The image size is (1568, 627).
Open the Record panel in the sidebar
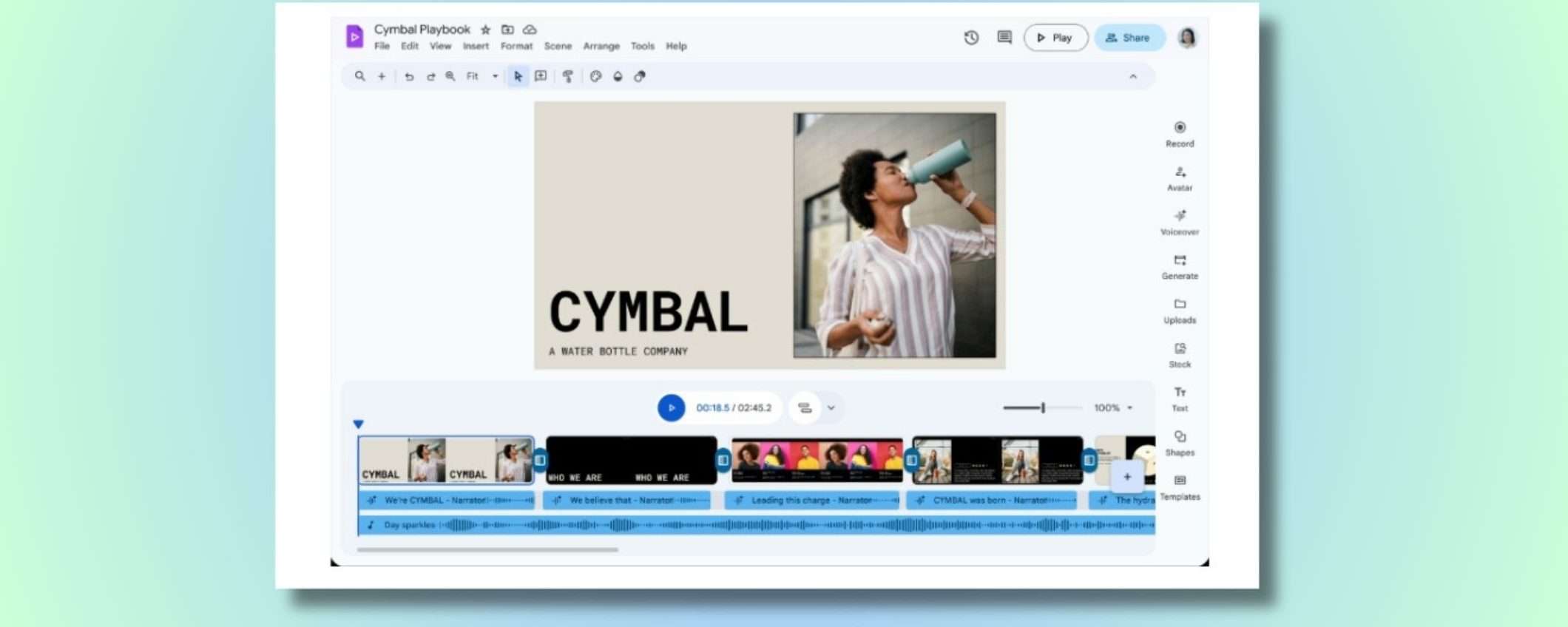1180,134
